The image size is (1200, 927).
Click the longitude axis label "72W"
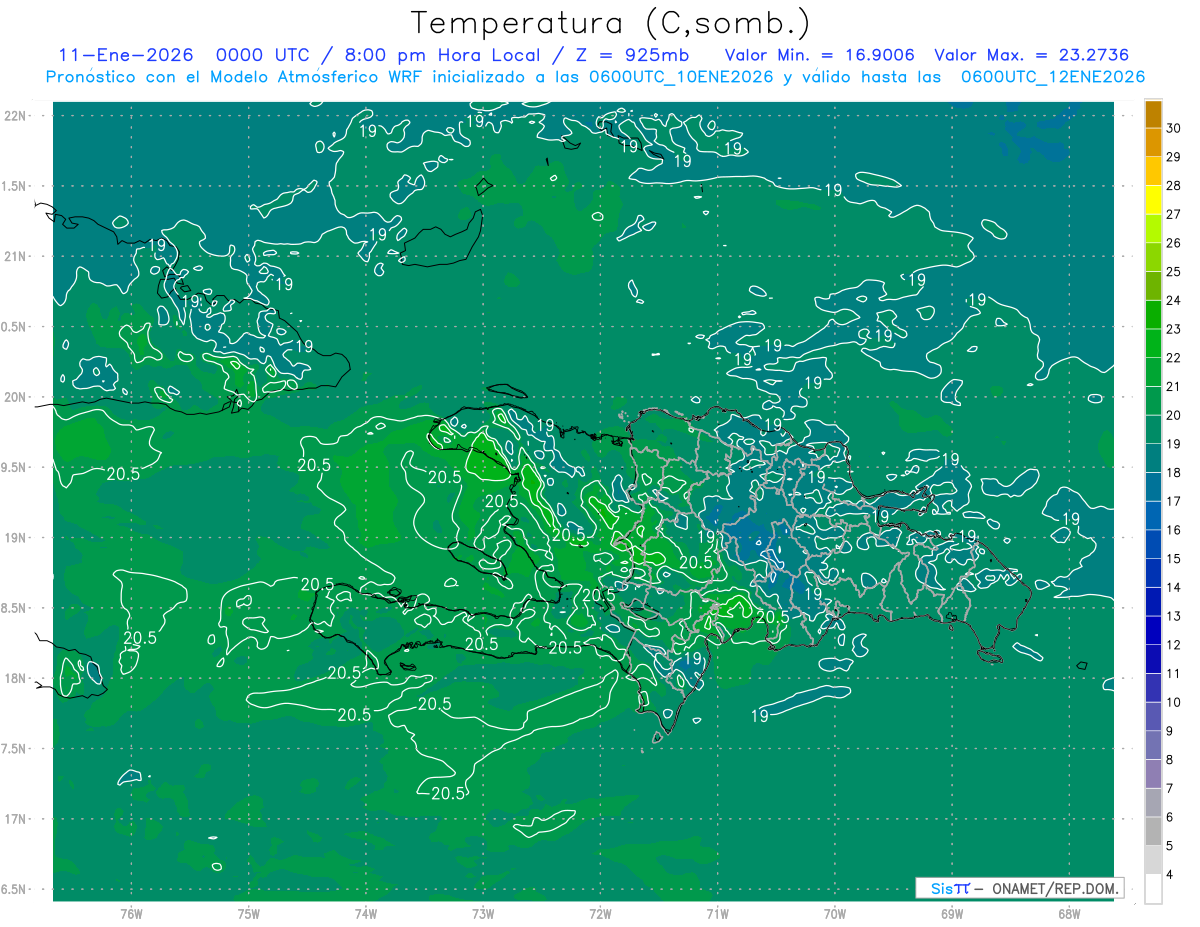pyautogui.click(x=600, y=914)
